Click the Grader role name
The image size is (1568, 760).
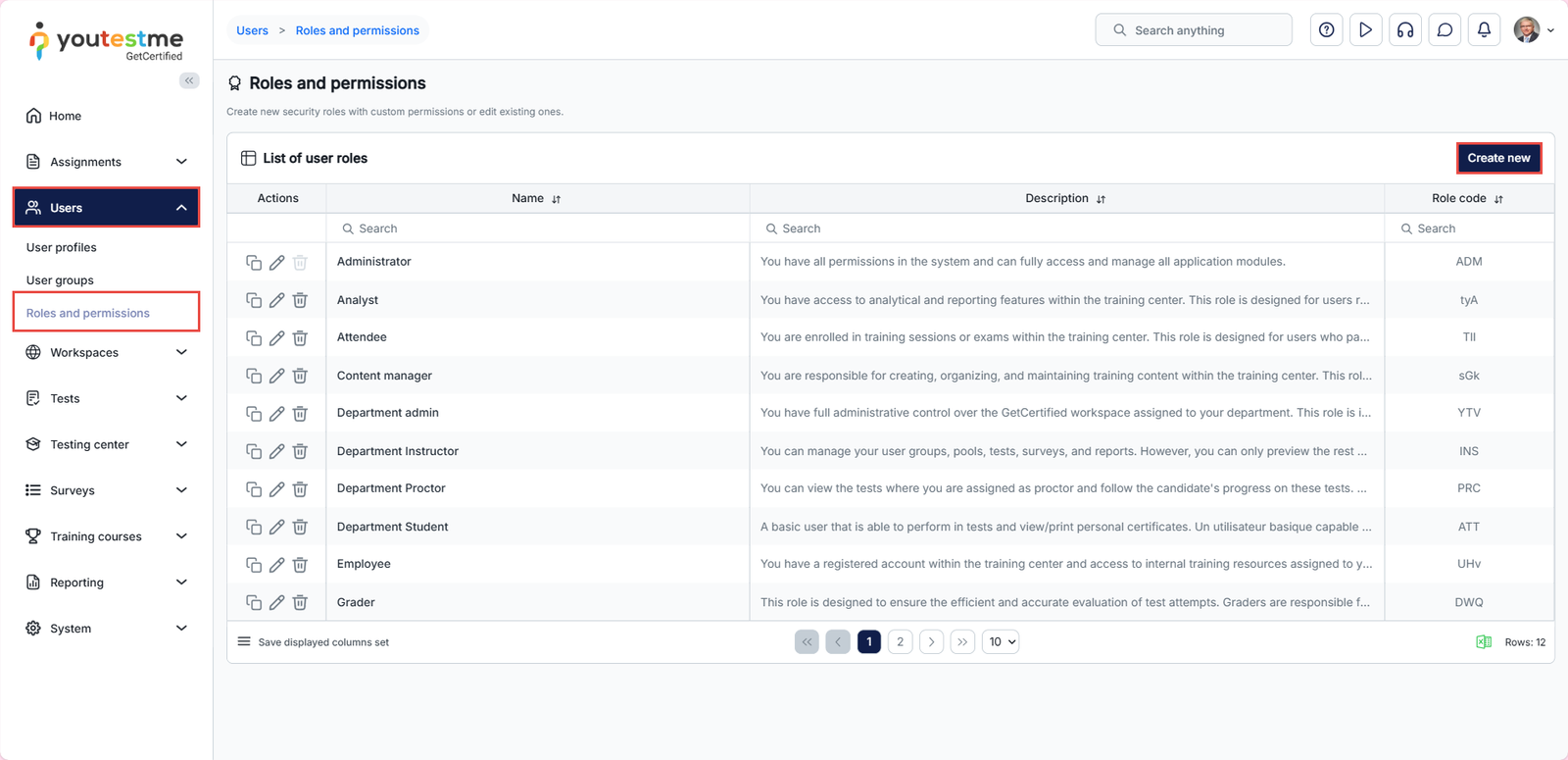(356, 602)
